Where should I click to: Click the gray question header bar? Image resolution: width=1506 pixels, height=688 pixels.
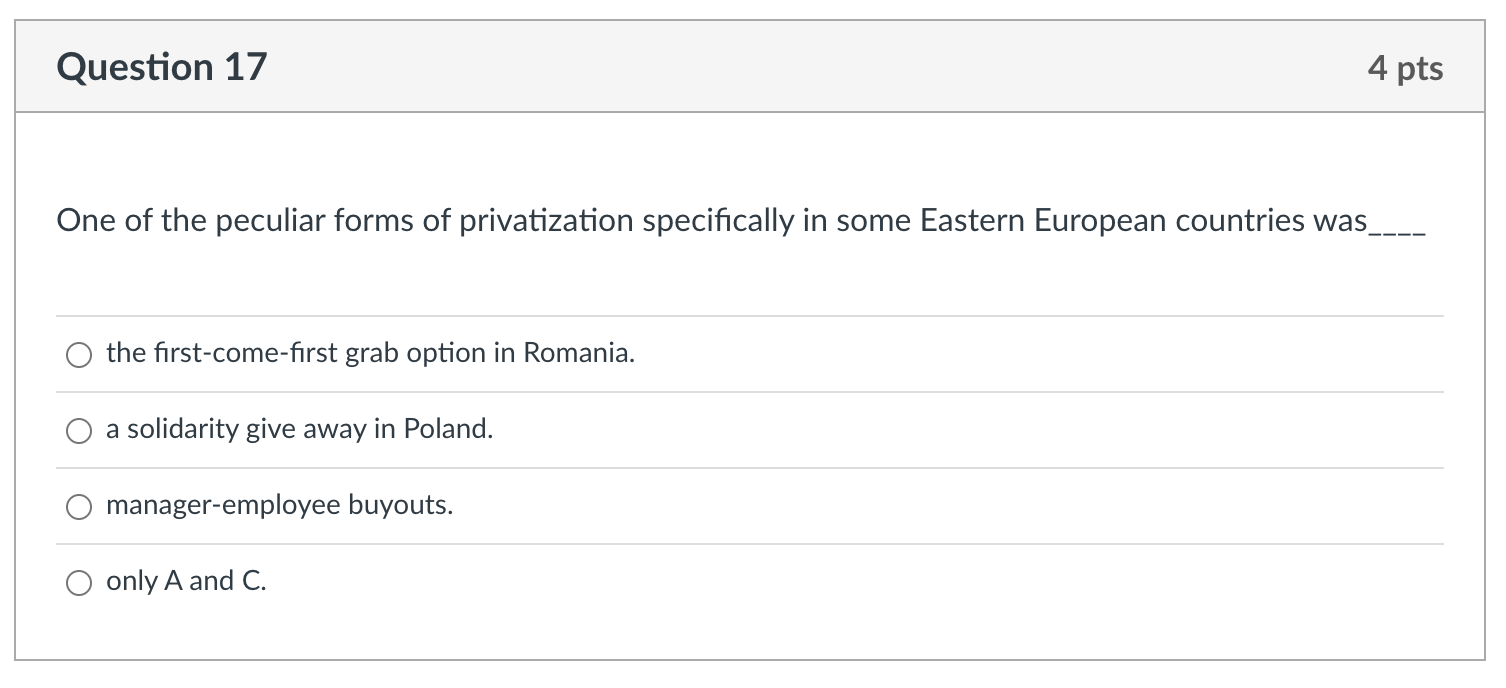[750, 67]
